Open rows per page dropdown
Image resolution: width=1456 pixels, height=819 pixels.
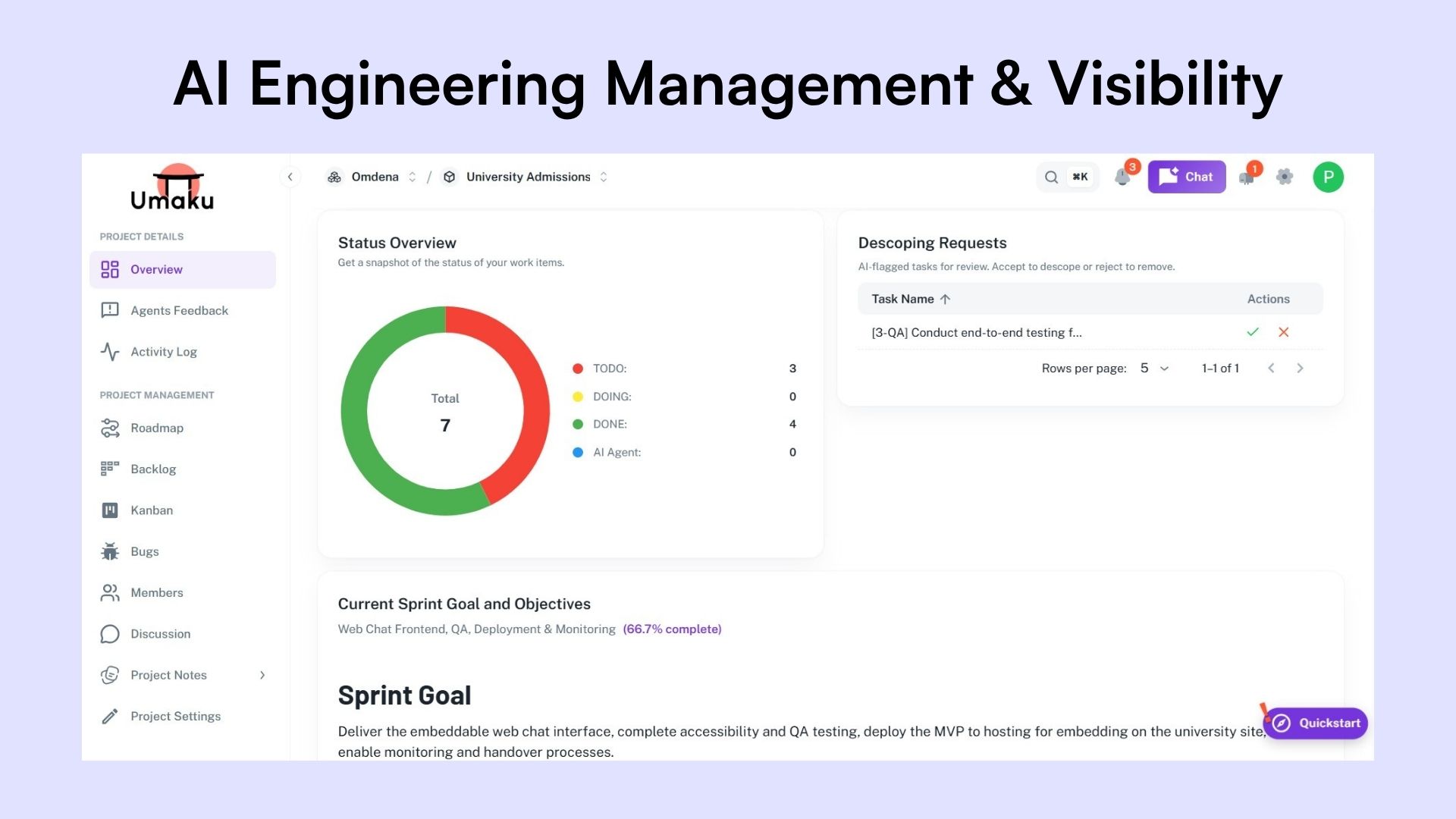coord(1154,369)
